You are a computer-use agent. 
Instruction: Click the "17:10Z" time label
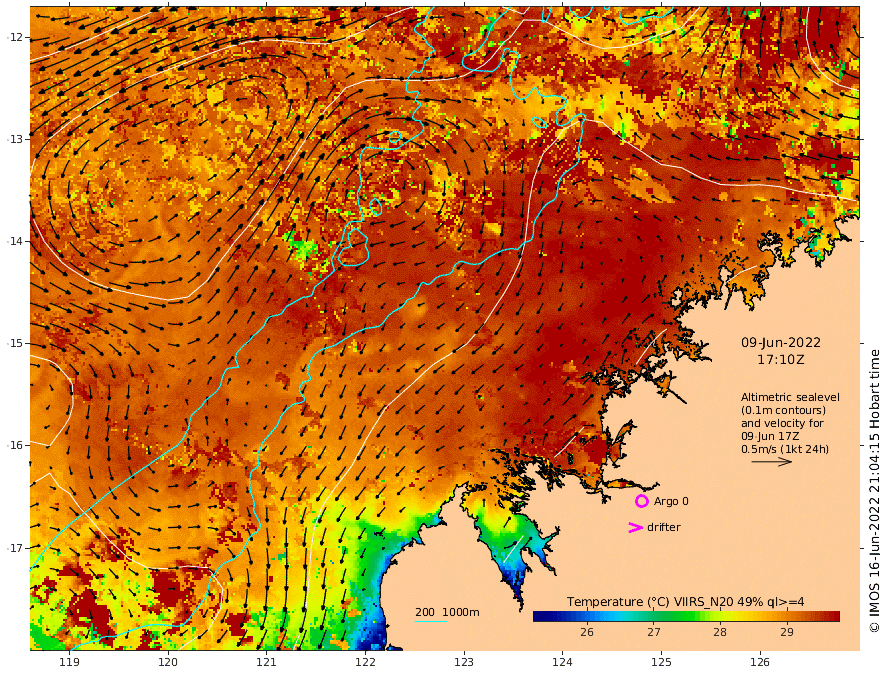pyautogui.click(x=781, y=360)
